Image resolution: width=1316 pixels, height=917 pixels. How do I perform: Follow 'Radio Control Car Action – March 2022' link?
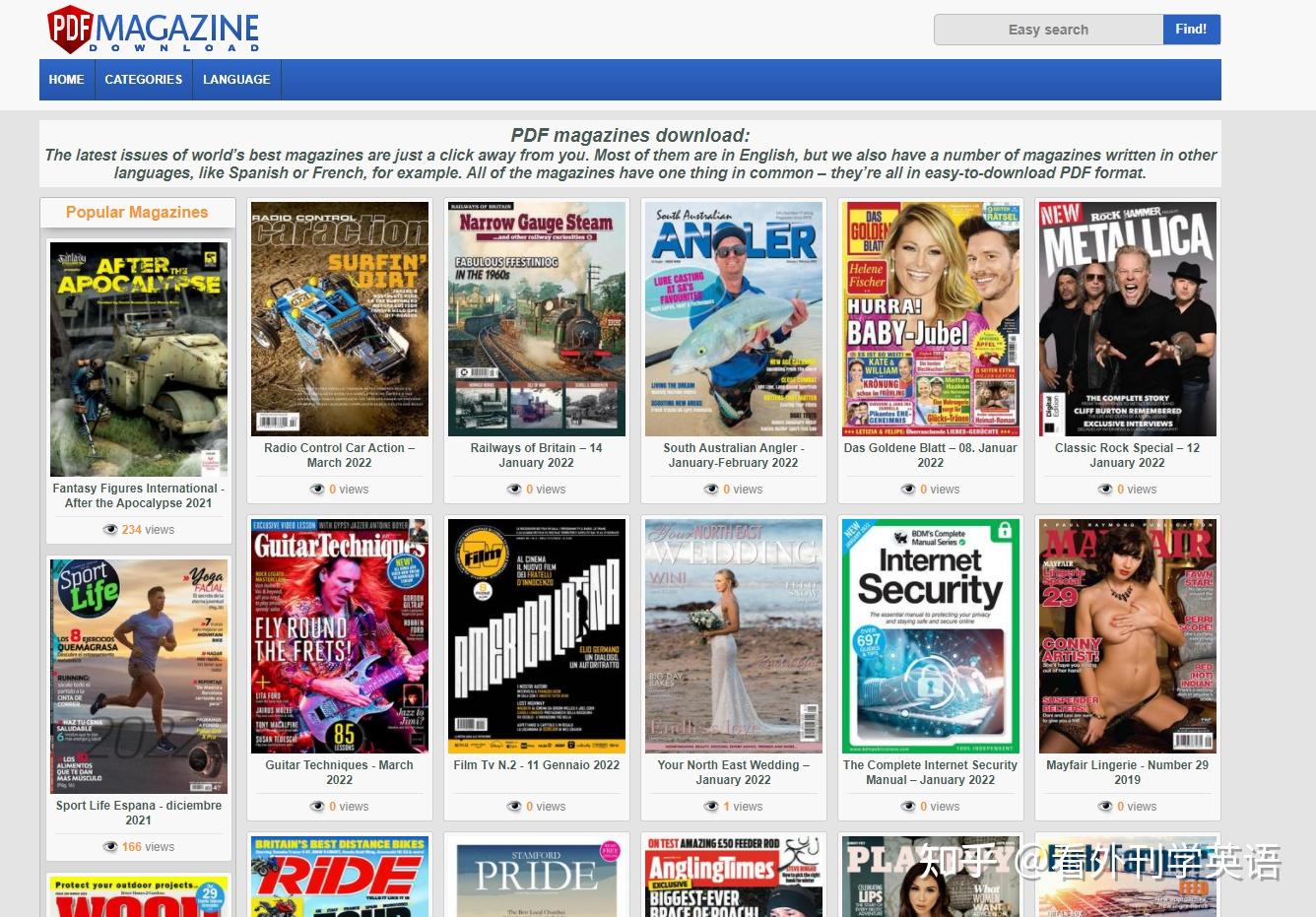click(340, 455)
